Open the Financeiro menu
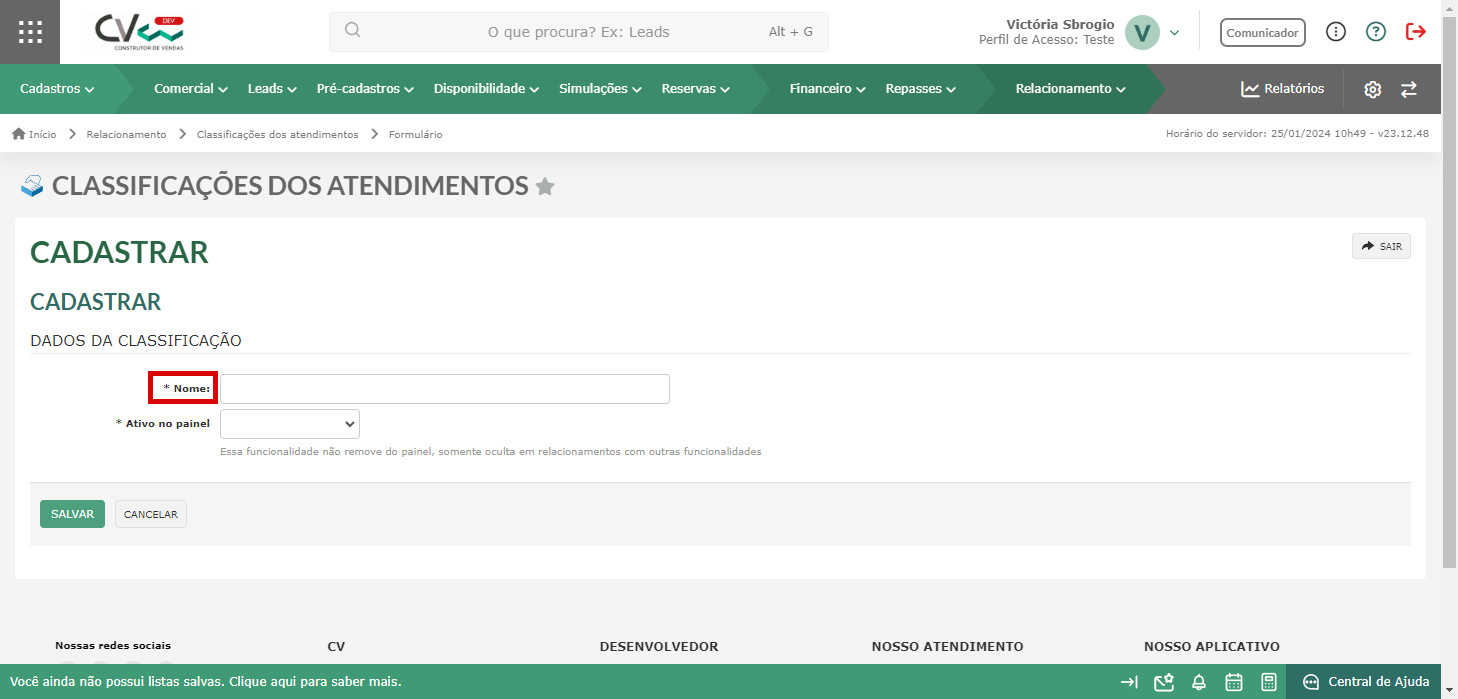 827,89
